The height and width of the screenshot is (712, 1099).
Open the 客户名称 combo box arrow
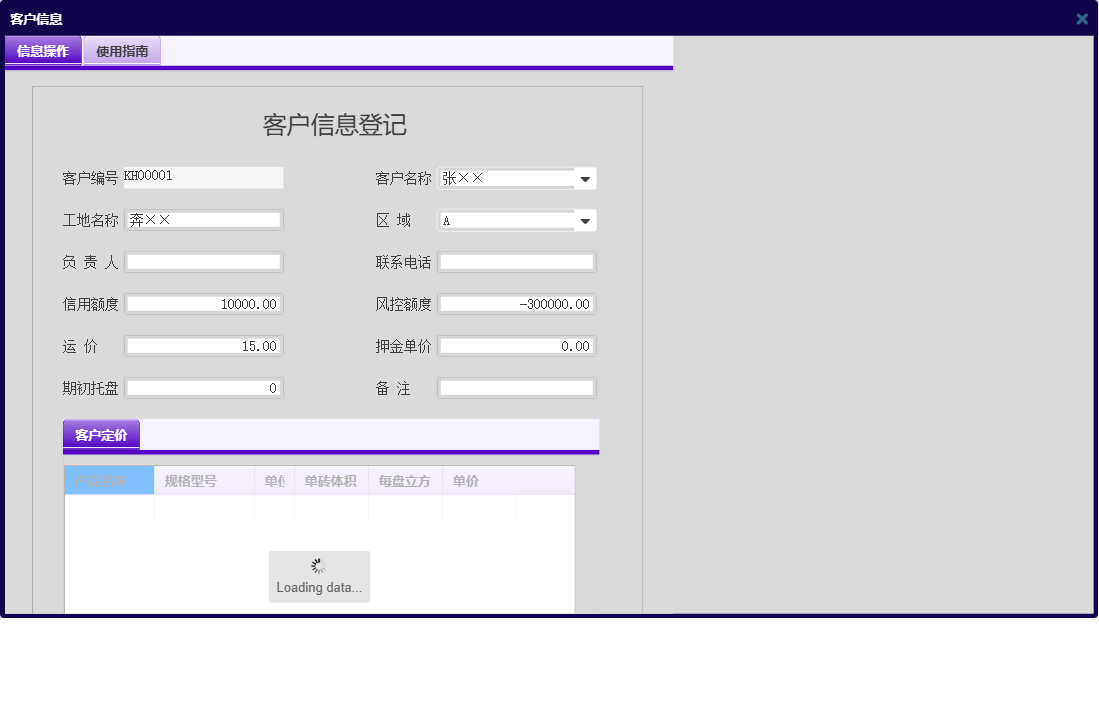(585, 177)
